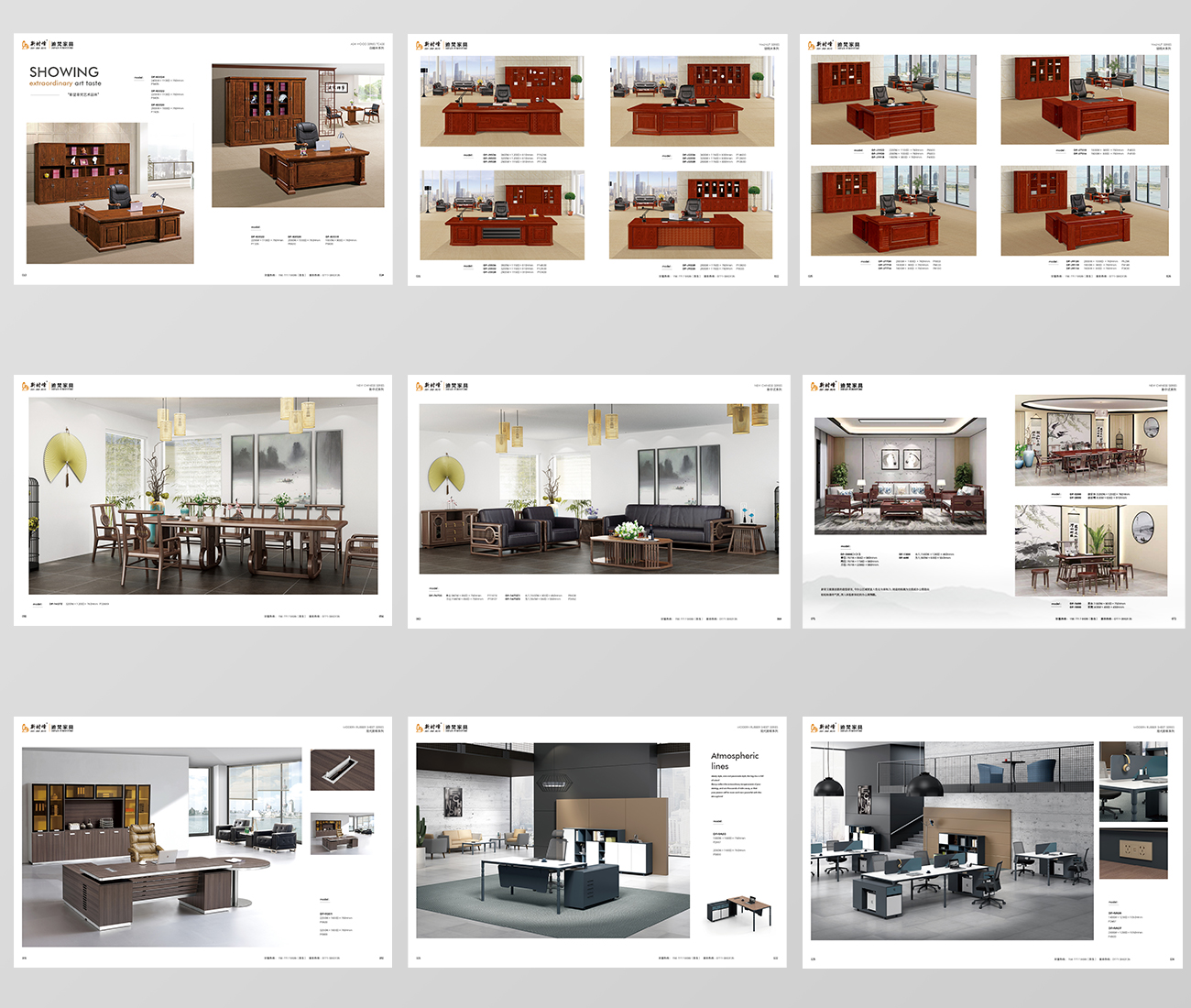Click the dark modern desk on teal rug image
The width and height of the screenshot is (1191, 1008).
[552, 840]
